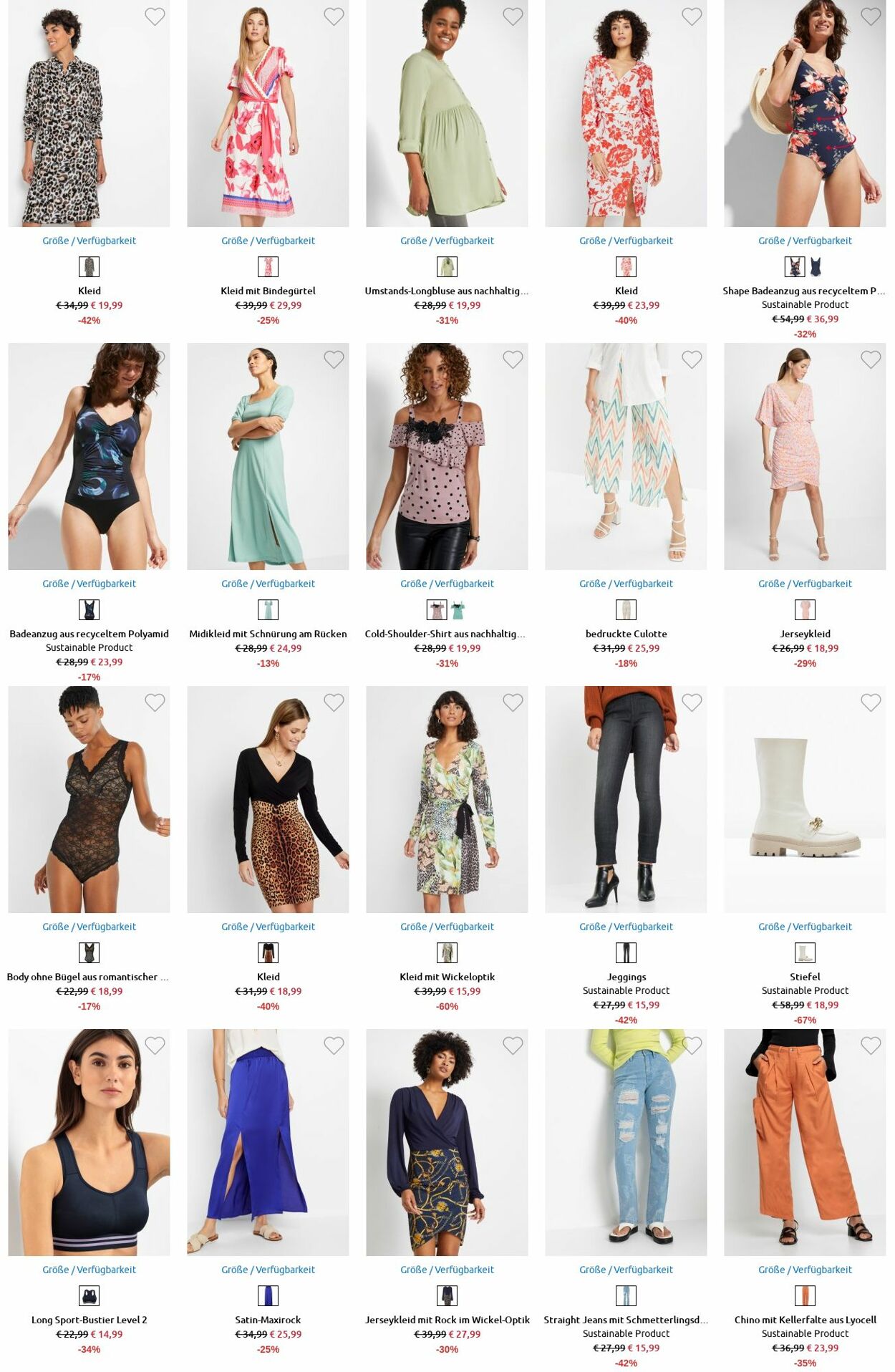895x1372 pixels.
Task: Choose the green Cold-Shoulder-Shirt color variant
Action: 458,610
